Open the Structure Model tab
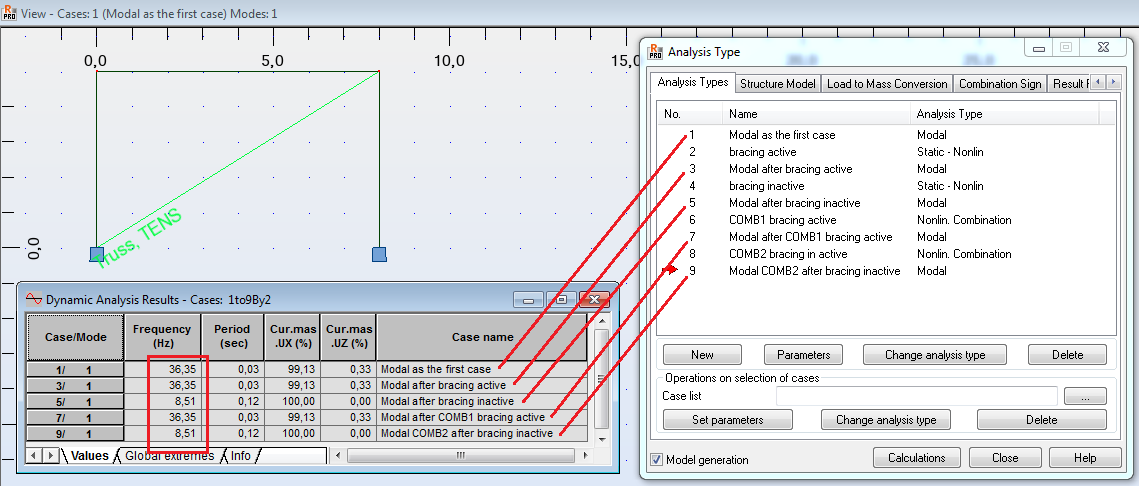The image size is (1139, 486). point(777,84)
